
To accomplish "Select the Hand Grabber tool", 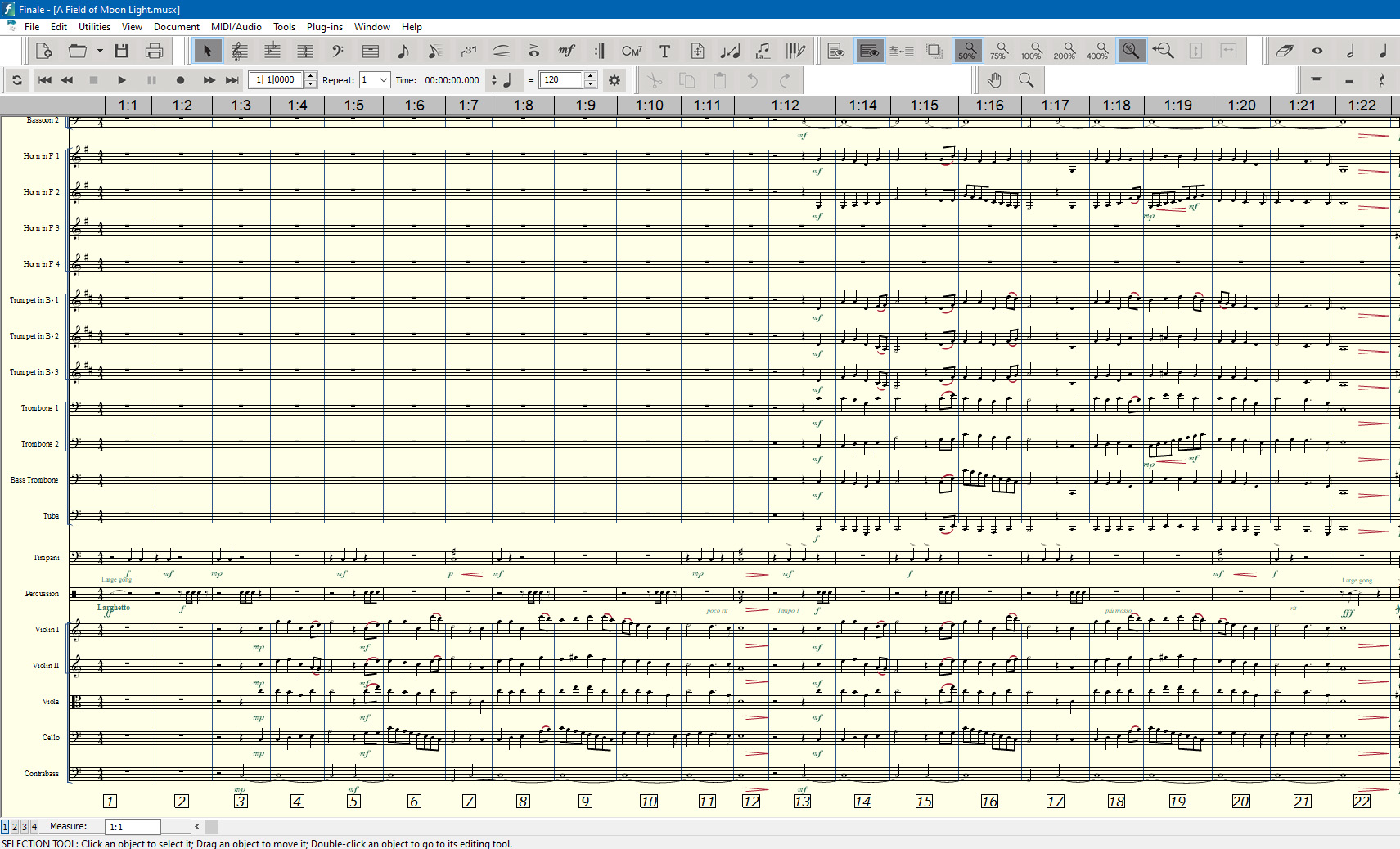I will (994, 80).
